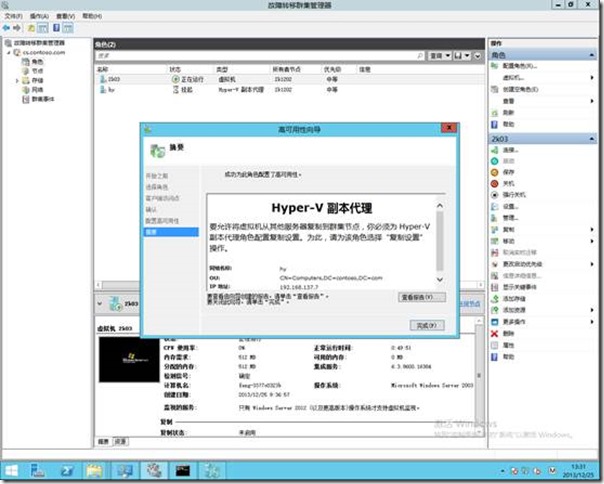Select the 角色 (Roles) node in tree
This screenshot has width=604, height=484.
coord(37,62)
